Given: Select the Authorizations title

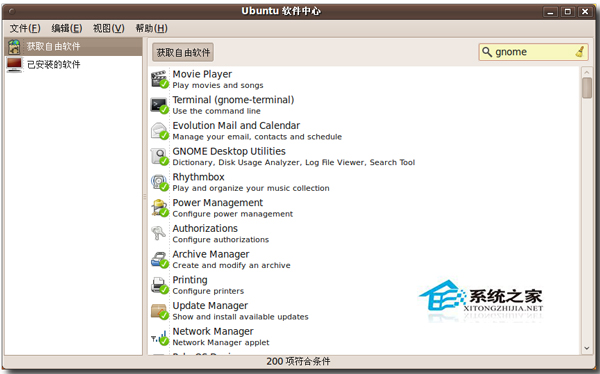Looking at the screenshot, I should pos(205,228).
